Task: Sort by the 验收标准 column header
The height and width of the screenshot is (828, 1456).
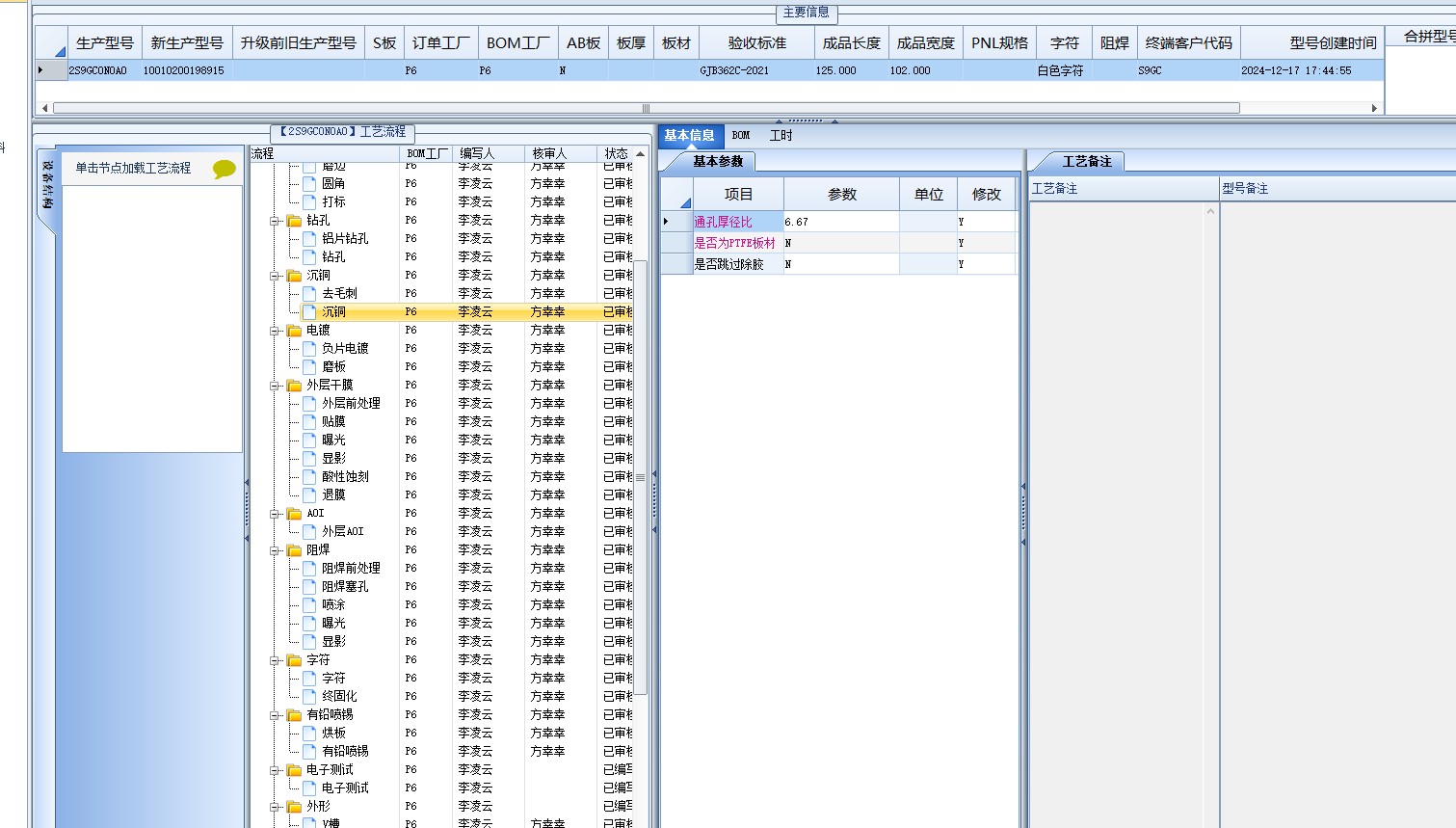Action: coord(757,43)
